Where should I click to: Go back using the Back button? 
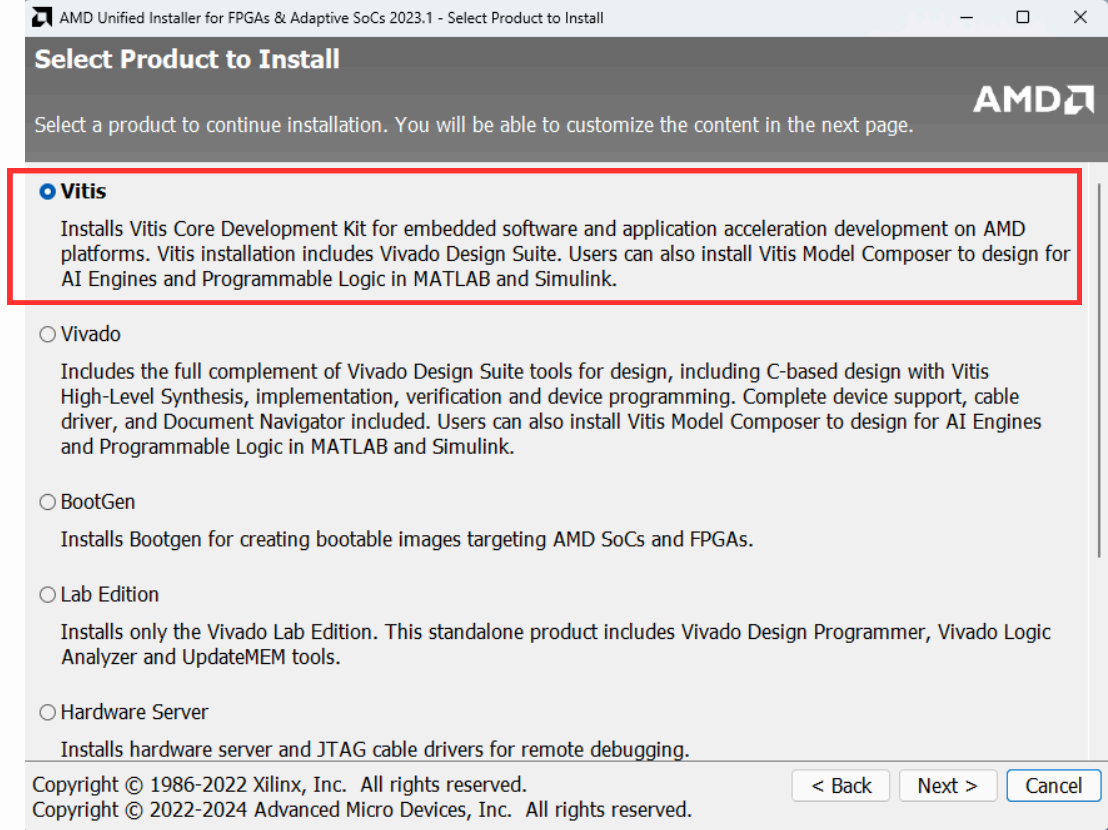pyautogui.click(x=841, y=786)
